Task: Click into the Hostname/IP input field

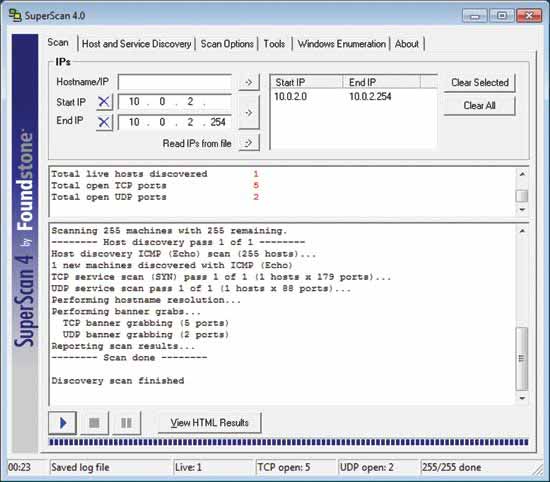Action: coord(175,82)
